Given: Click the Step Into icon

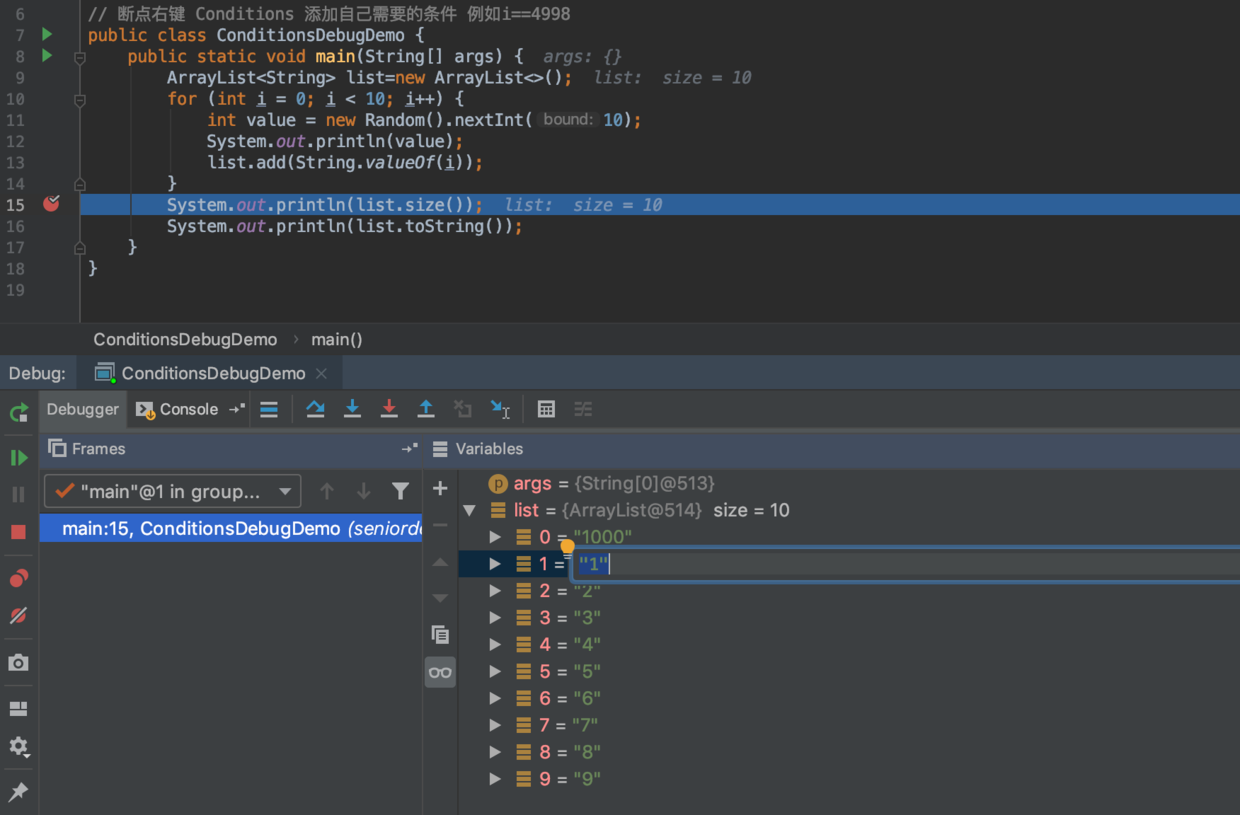Looking at the screenshot, I should pos(352,409).
